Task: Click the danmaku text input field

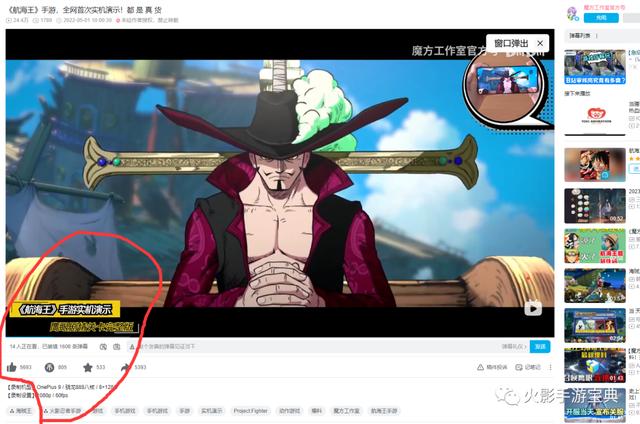Action: coord(310,347)
